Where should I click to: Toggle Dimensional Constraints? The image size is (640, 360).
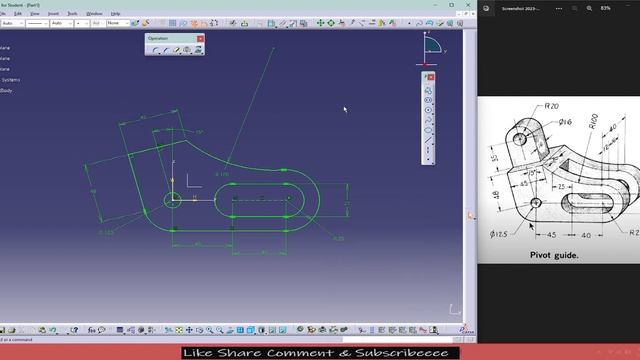coord(214,23)
